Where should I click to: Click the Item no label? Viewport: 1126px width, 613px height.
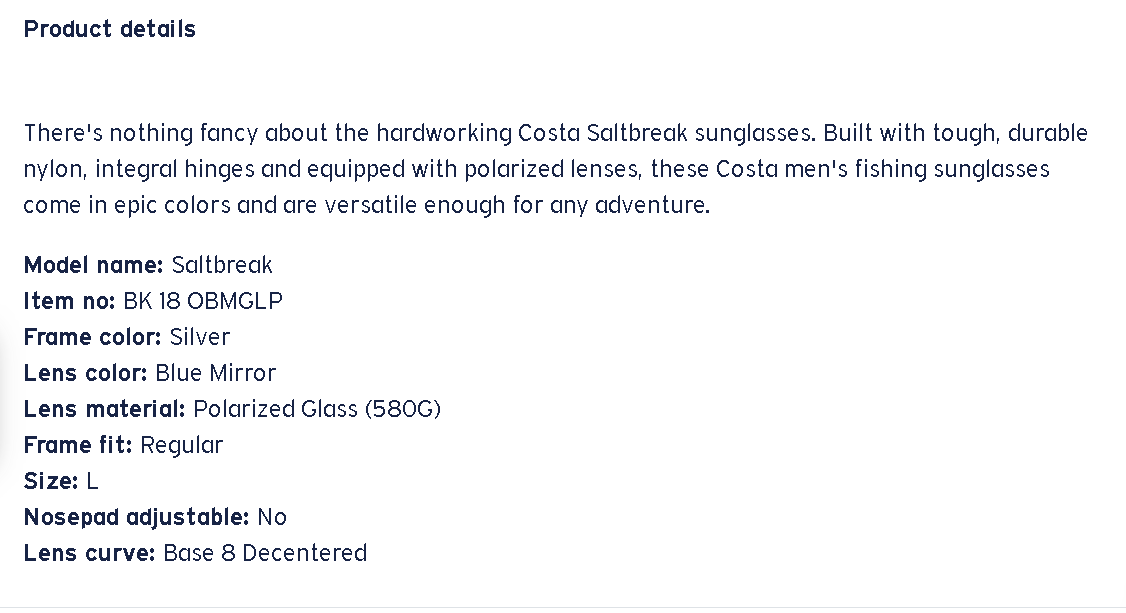click(x=69, y=301)
